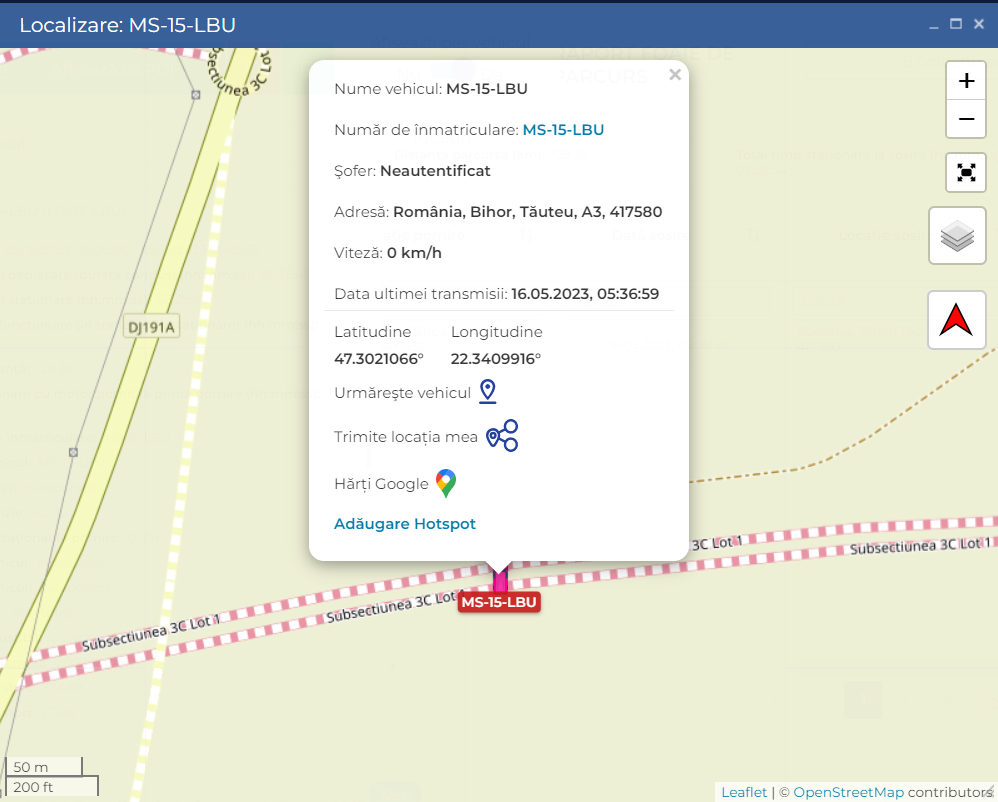
Task: Click the fit-to-view map control
Action: point(966,172)
